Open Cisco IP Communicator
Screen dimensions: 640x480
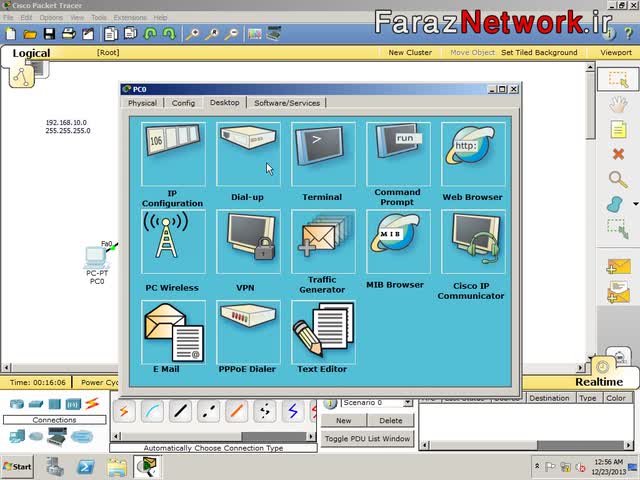473,242
